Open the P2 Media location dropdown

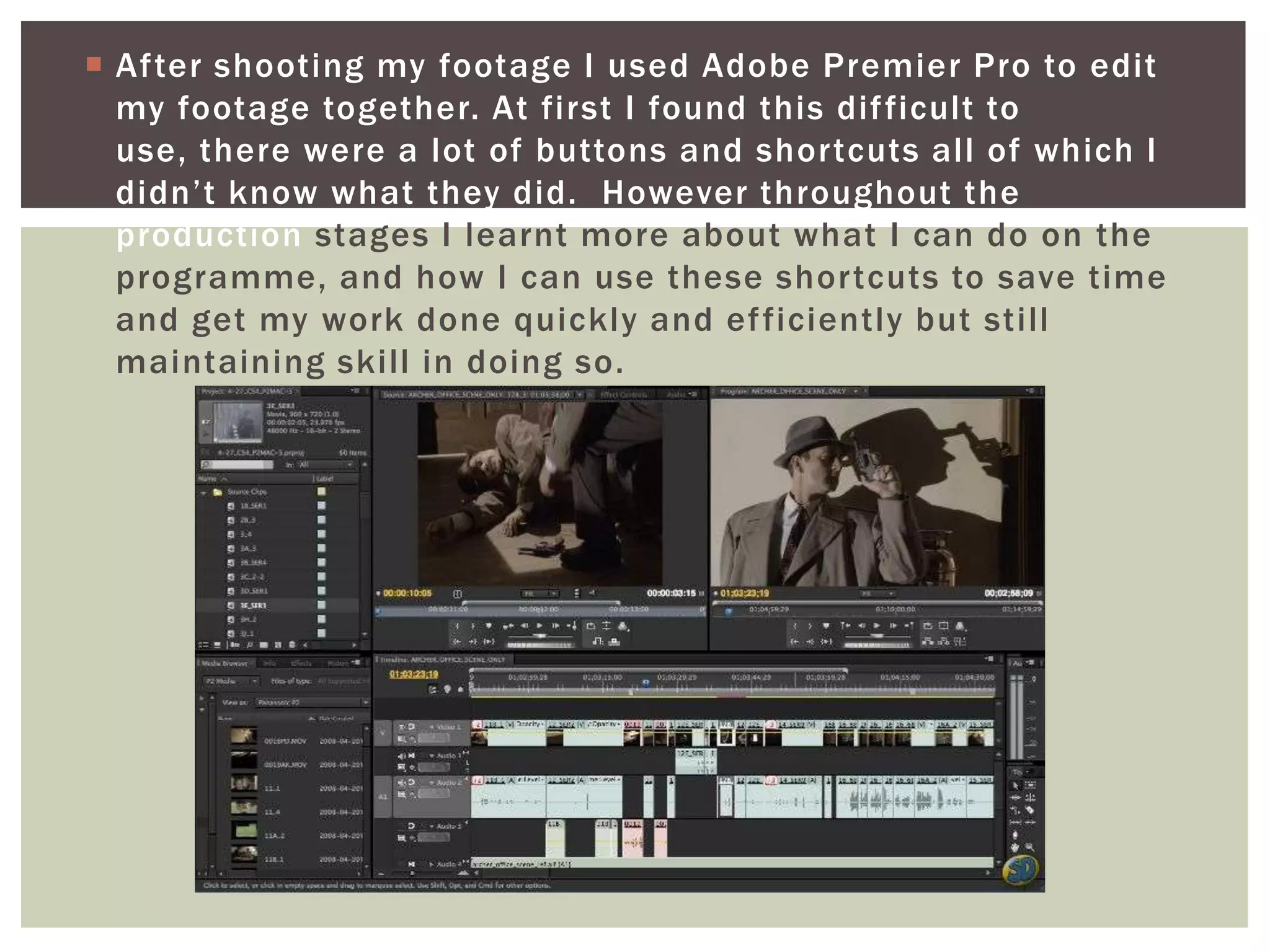click(232, 681)
